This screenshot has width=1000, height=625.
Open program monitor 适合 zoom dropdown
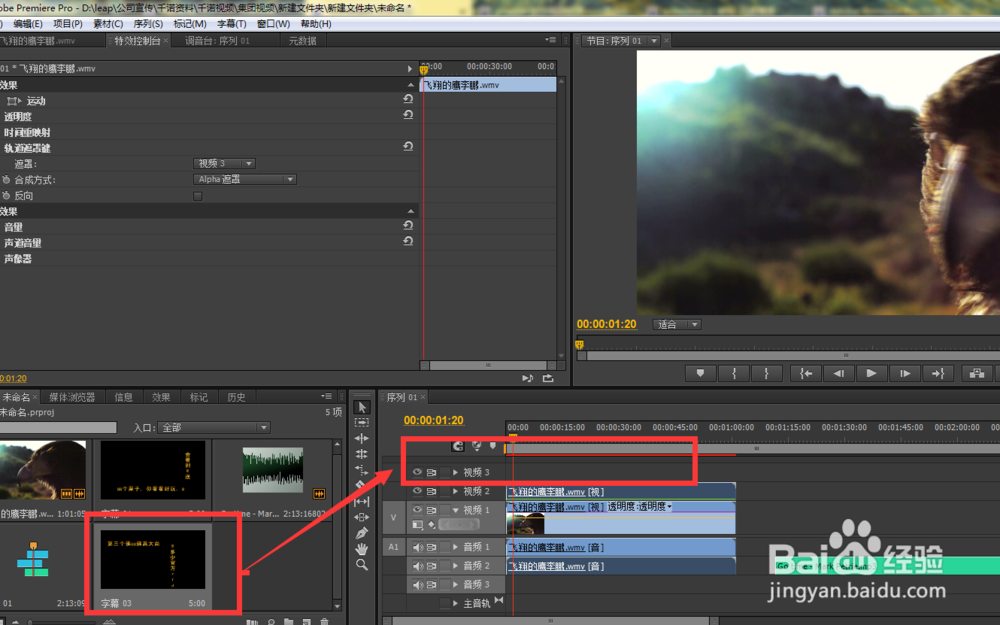click(x=677, y=325)
